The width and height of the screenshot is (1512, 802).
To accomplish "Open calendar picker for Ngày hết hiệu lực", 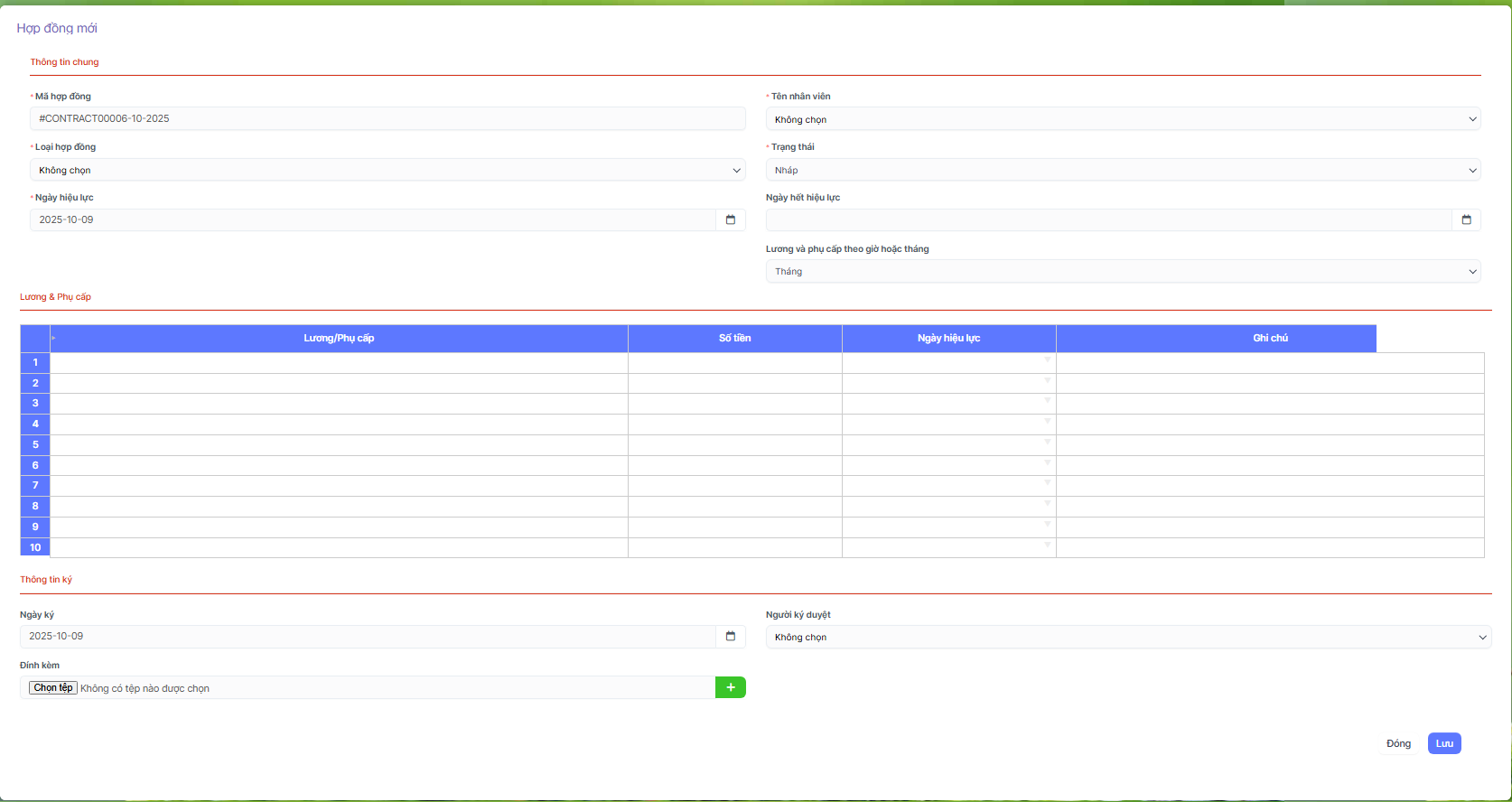I will tap(1466, 219).
